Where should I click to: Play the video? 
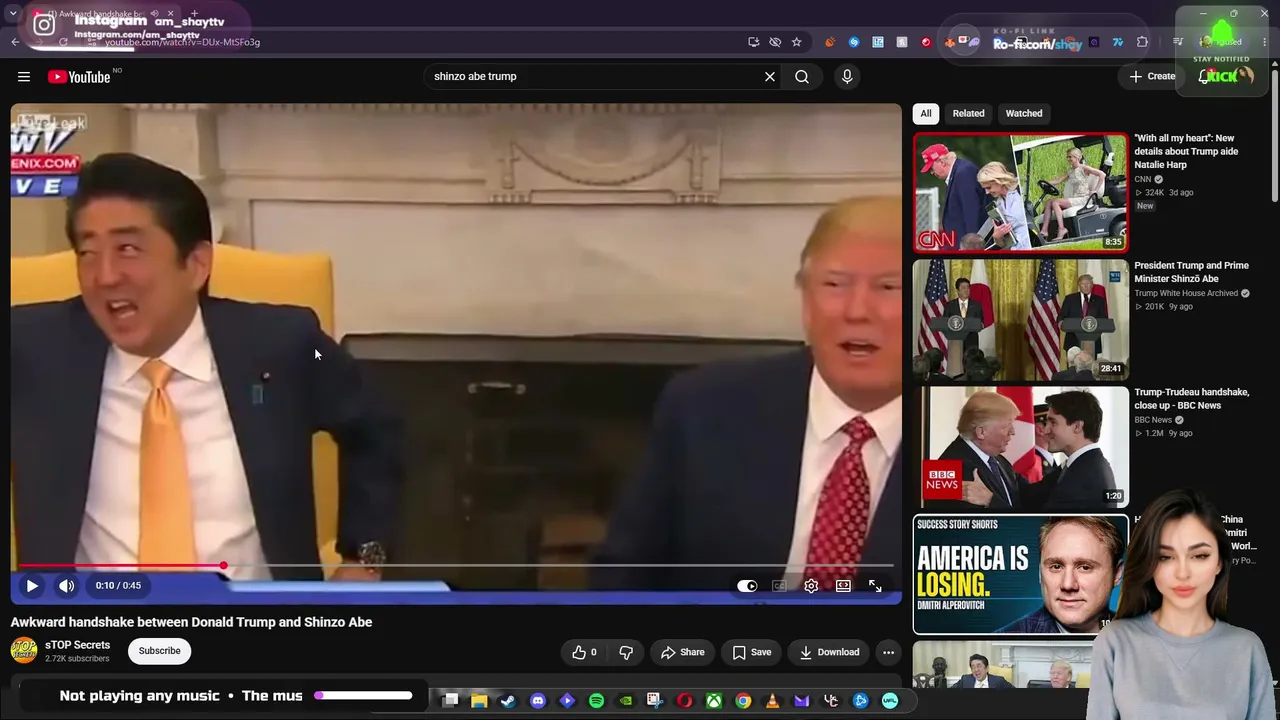tap(32, 586)
